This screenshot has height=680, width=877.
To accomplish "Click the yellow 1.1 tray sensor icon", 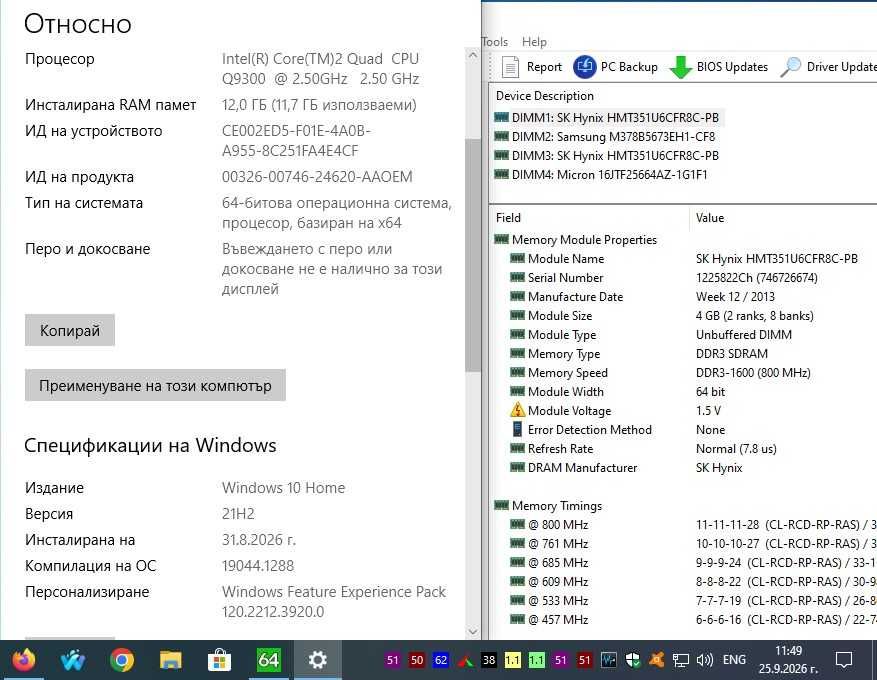I will point(512,660).
